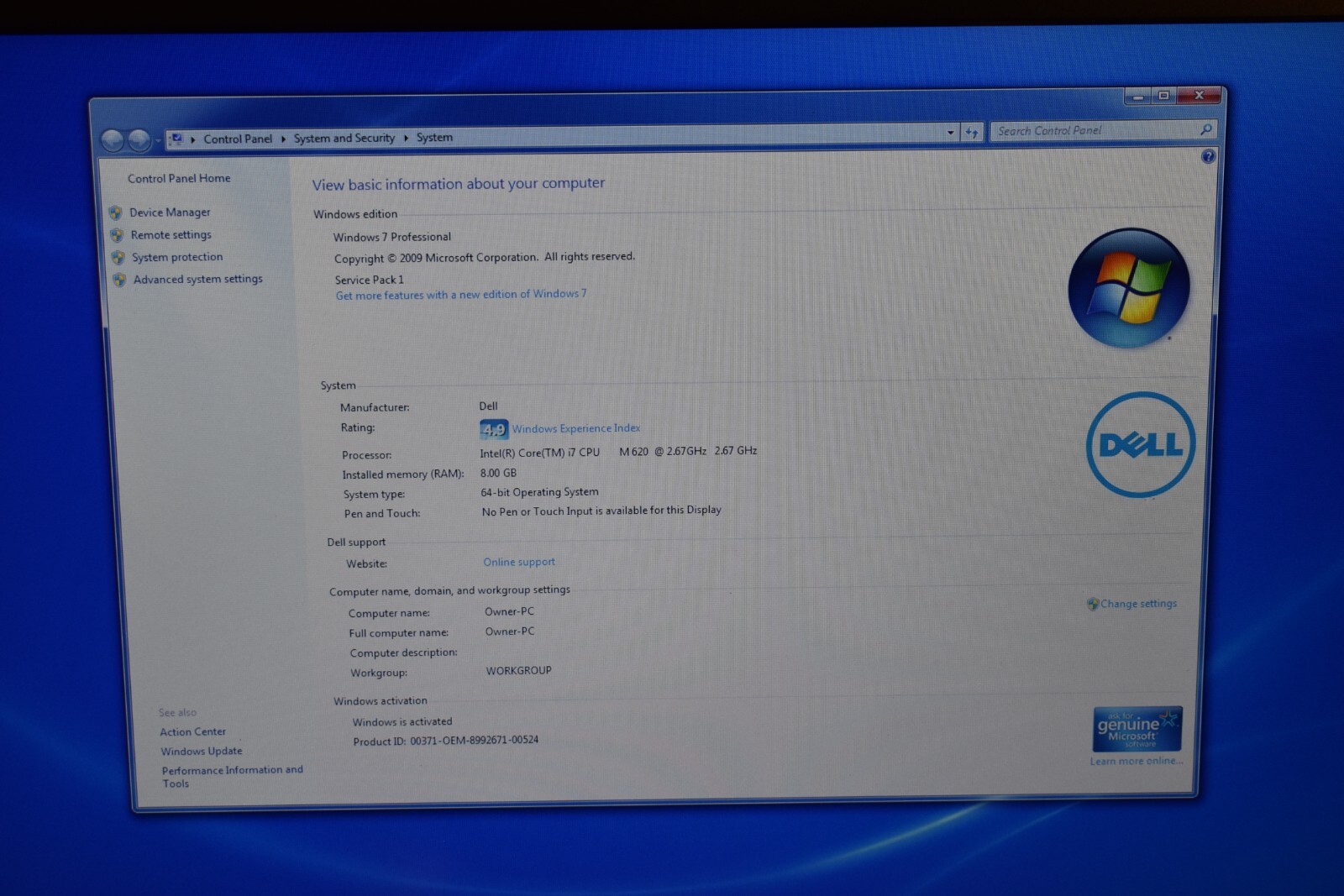The height and width of the screenshot is (896, 1344).
Task: Open Action Center link
Action: tap(193, 732)
